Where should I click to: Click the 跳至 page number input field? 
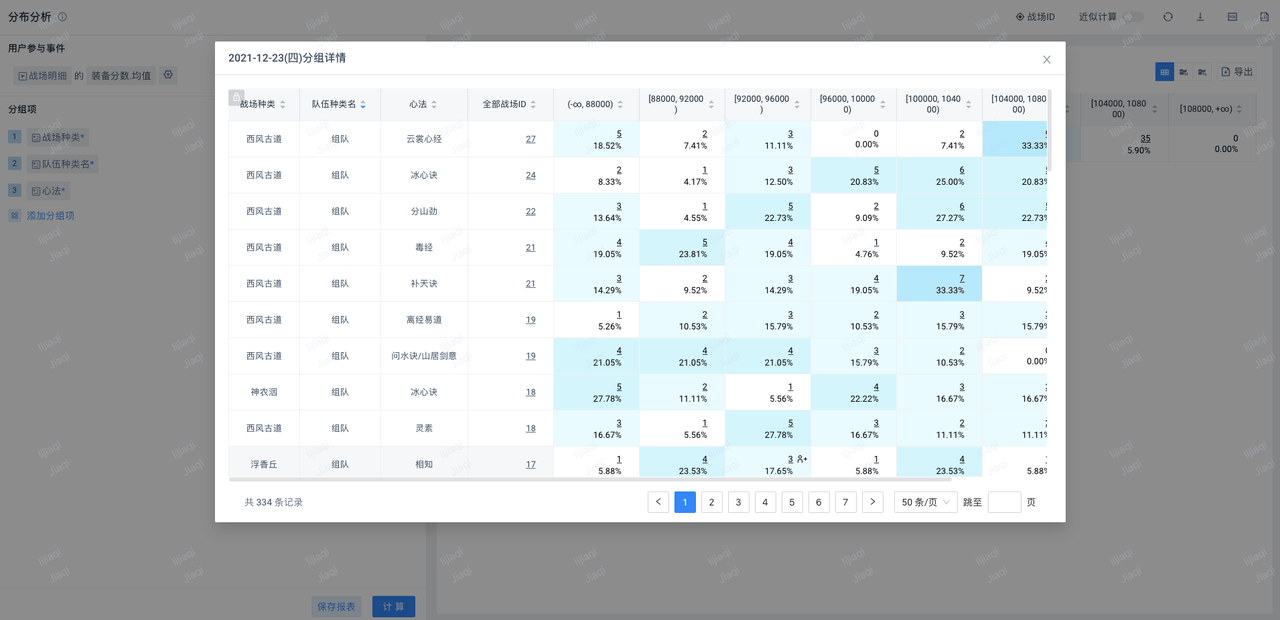(x=1004, y=502)
